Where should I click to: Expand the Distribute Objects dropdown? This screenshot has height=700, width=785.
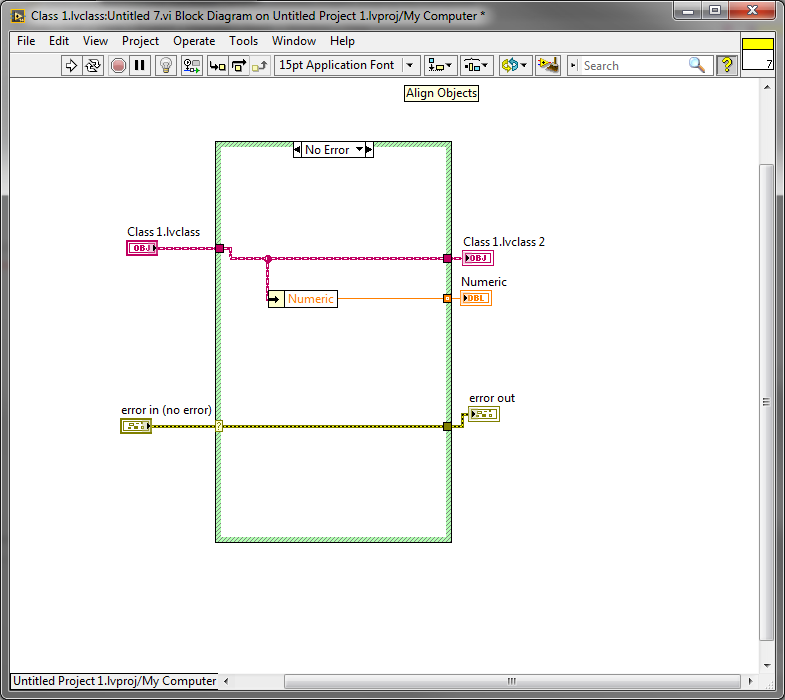point(475,65)
